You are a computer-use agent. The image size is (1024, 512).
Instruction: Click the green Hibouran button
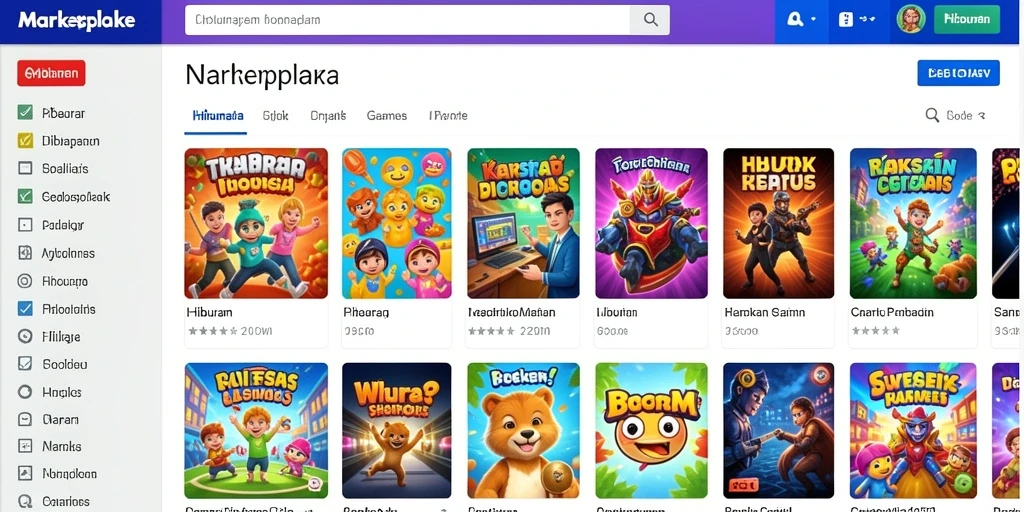coord(967,20)
